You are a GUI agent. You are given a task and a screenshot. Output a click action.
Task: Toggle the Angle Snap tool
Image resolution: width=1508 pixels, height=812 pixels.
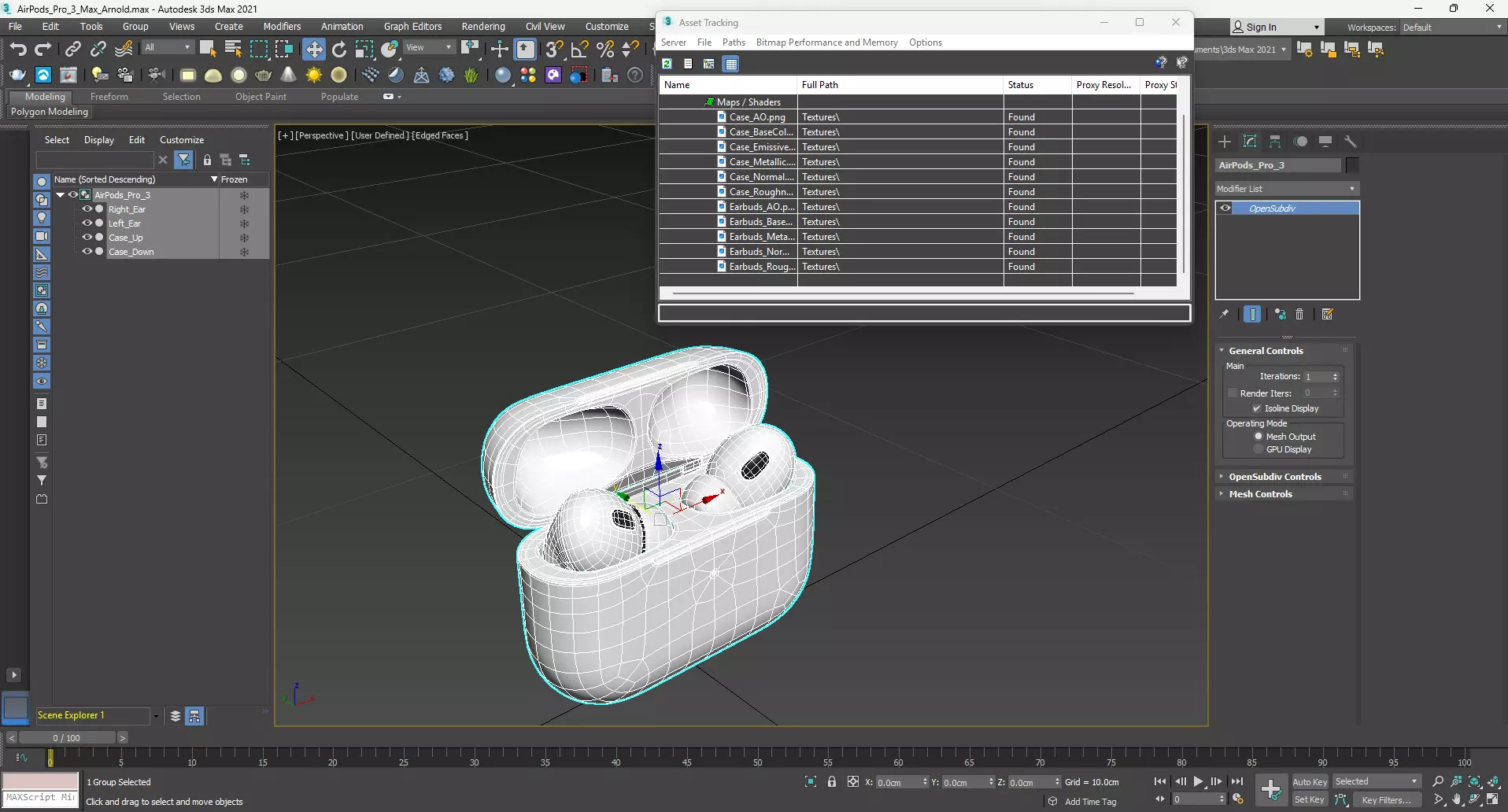[x=580, y=50]
